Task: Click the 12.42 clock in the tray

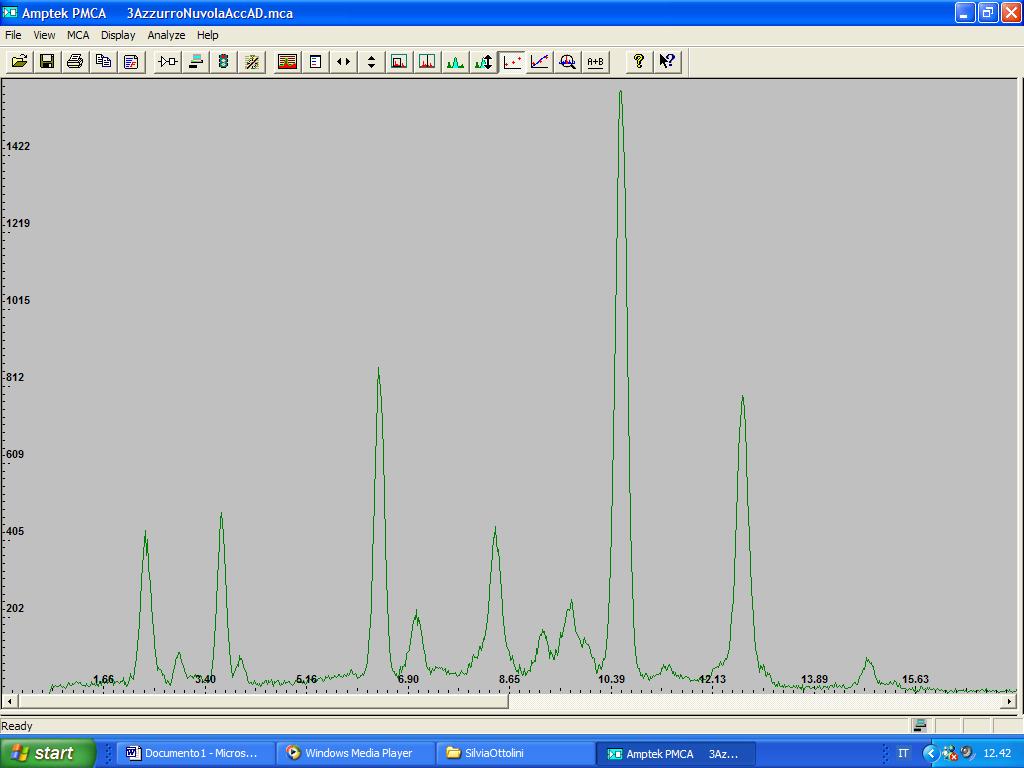Action: (x=997, y=754)
